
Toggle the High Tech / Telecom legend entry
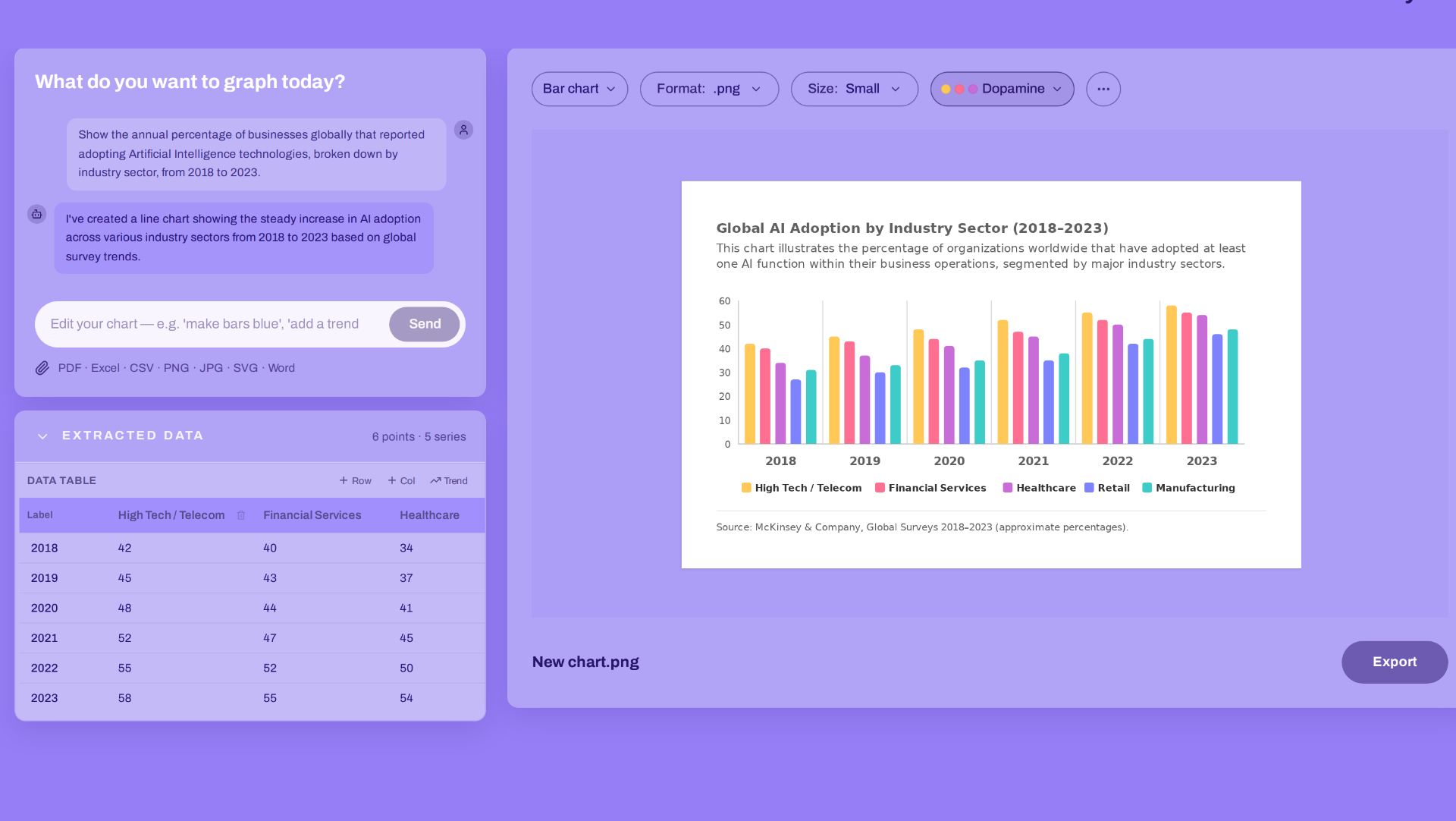tap(802, 488)
